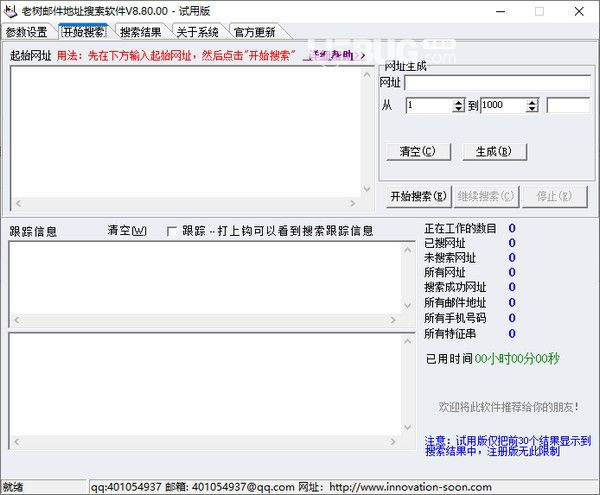600x495 pixels.
Task: Close the application window
Action: click(x=579, y=11)
